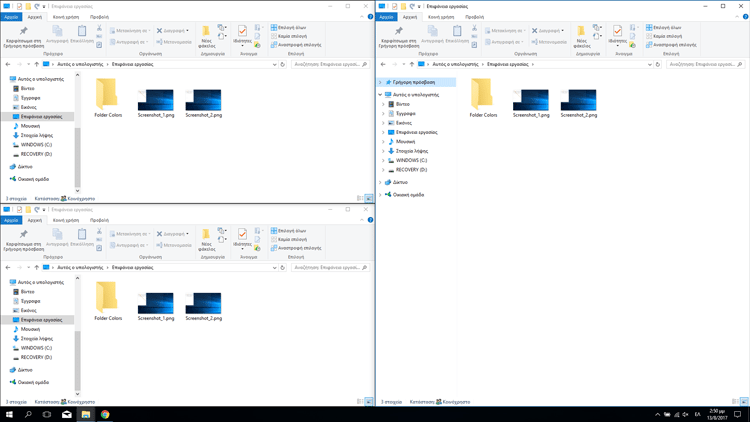Viewport: 750px width, 422px height.
Task: Click Διαγραφή in bottom-left window ribbon
Action: 173,234
